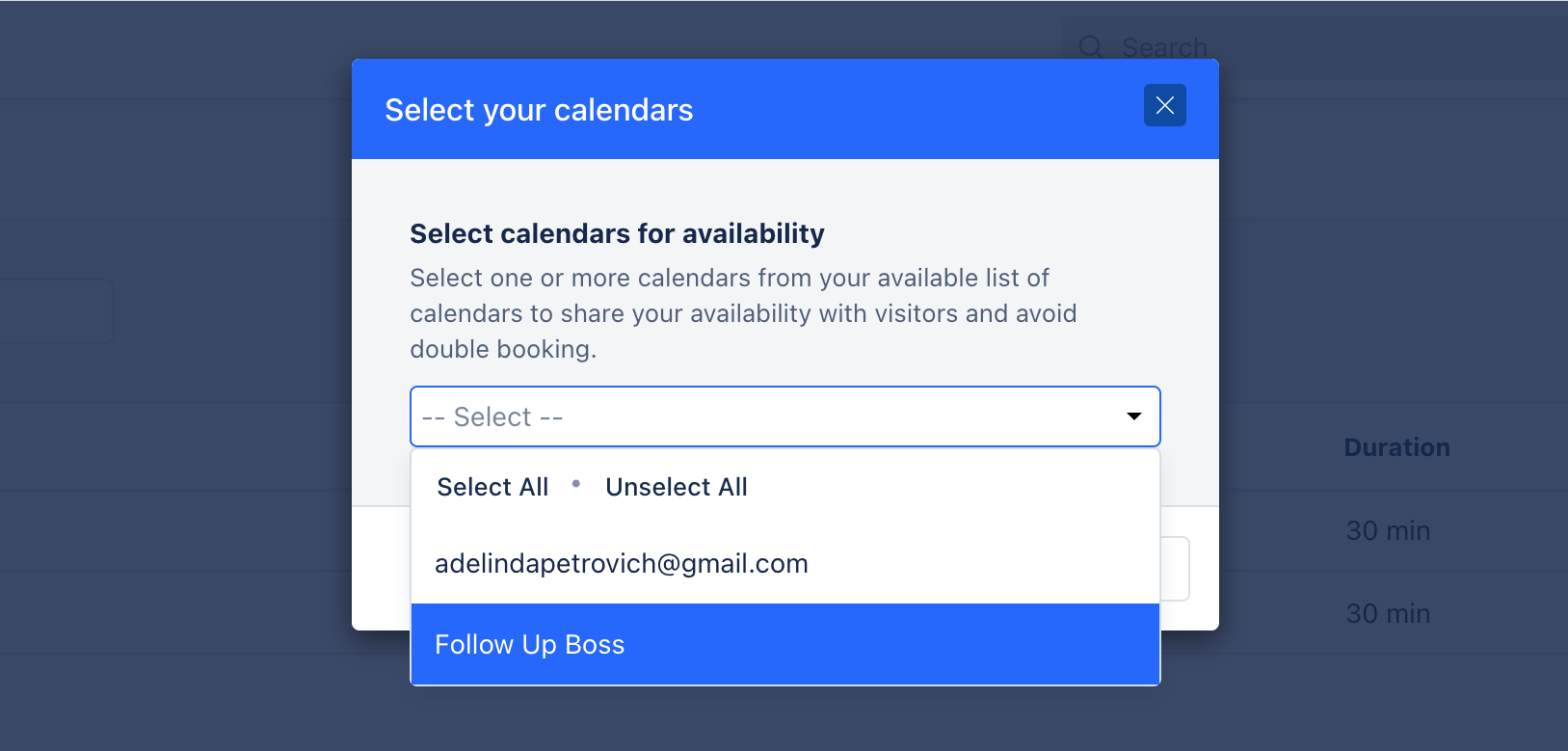
Task: Select the second 30 min row
Action: (x=1388, y=613)
